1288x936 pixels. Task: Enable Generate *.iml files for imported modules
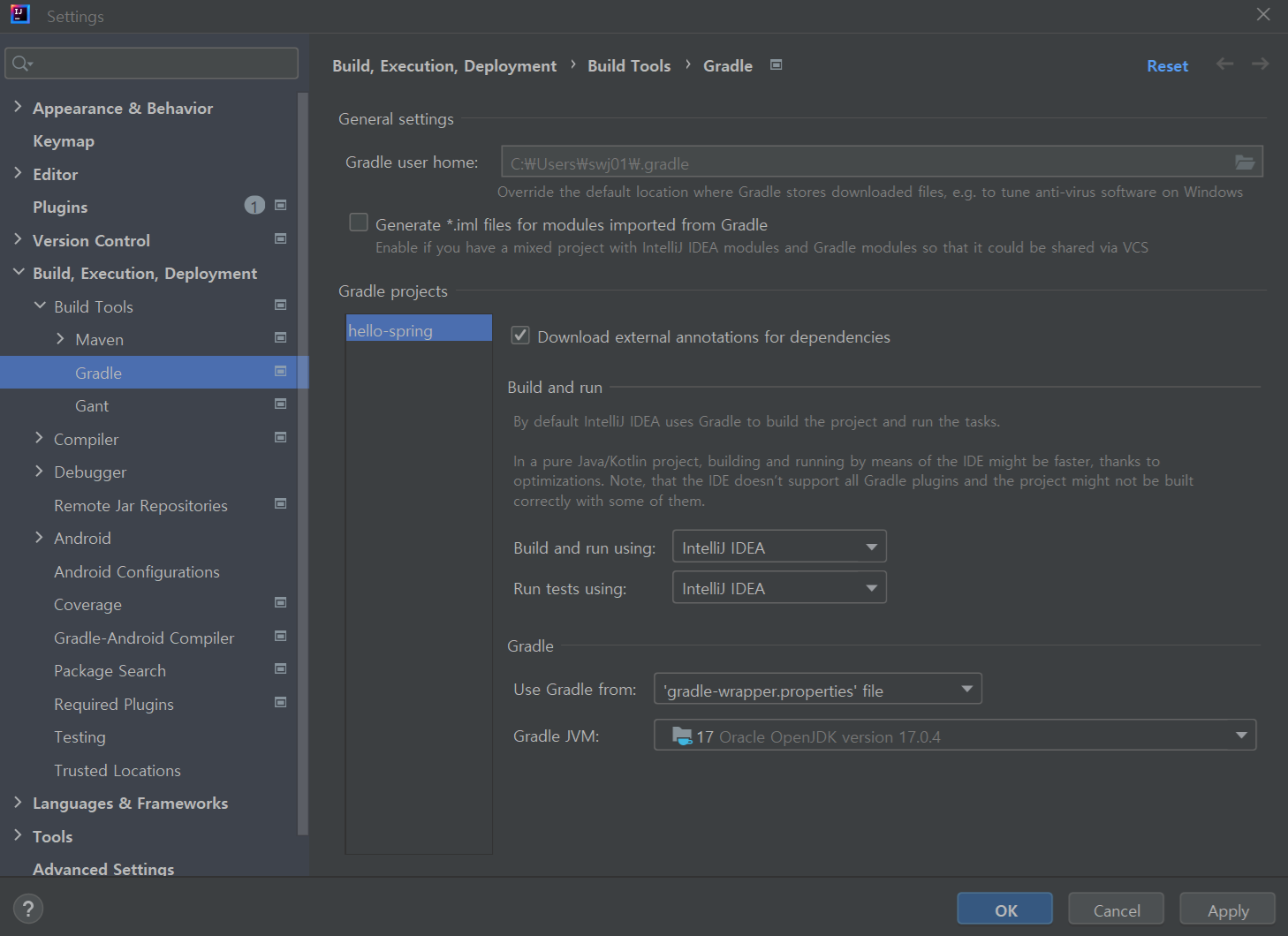[359, 223]
